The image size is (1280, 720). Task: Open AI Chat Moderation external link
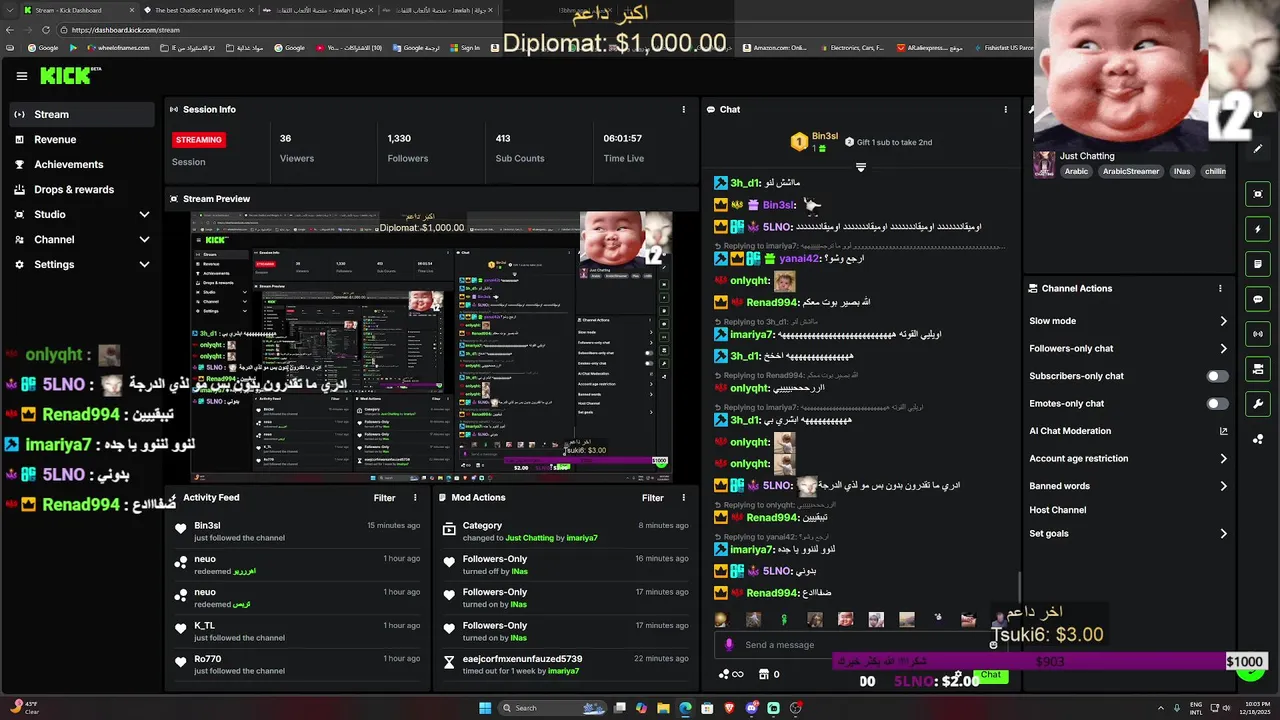(1223, 431)
